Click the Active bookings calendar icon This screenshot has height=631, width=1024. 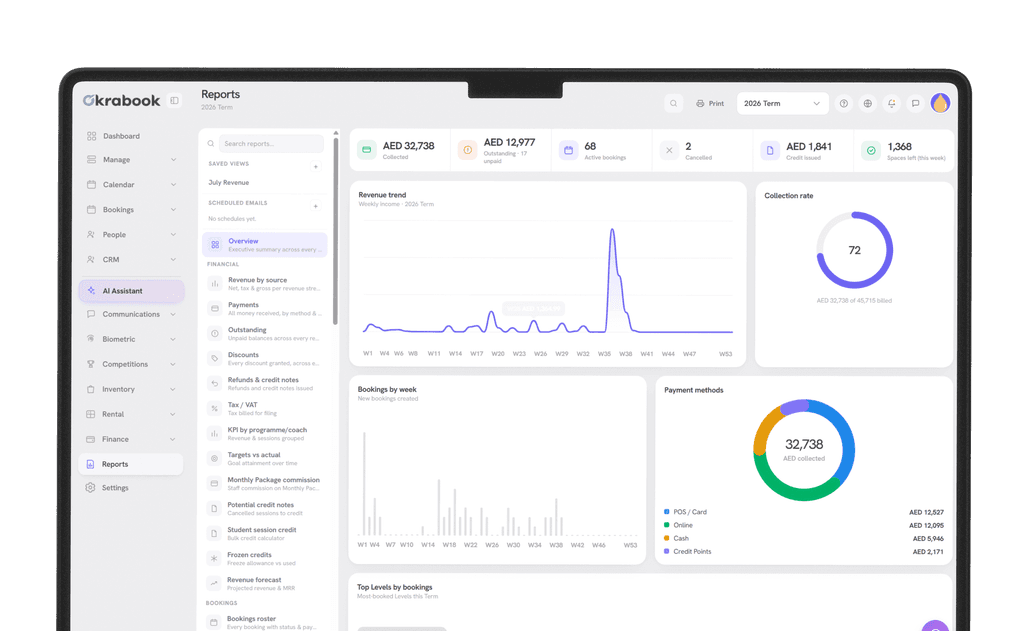[568, 150]
